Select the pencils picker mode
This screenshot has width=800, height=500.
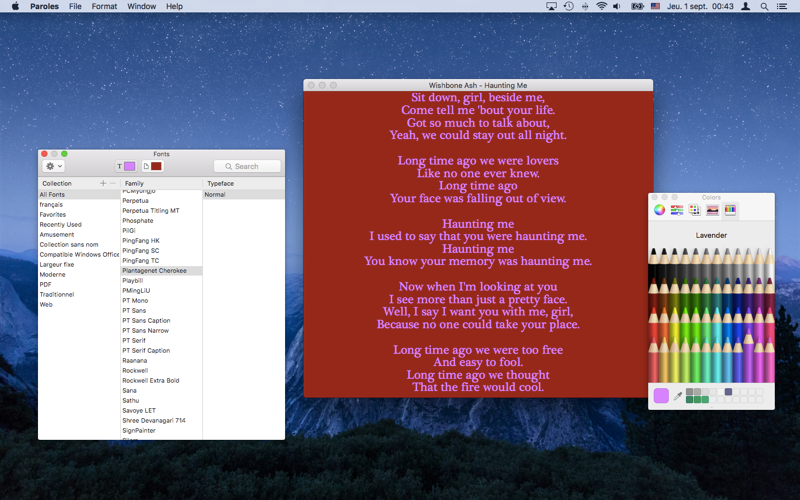(730, 210)
